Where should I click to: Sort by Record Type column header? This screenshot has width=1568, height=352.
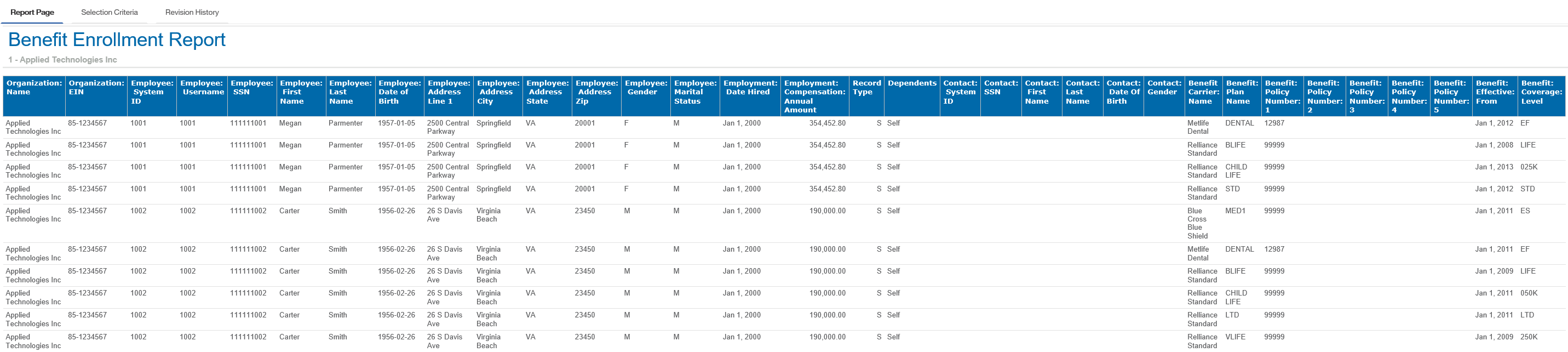click(866, 88)
